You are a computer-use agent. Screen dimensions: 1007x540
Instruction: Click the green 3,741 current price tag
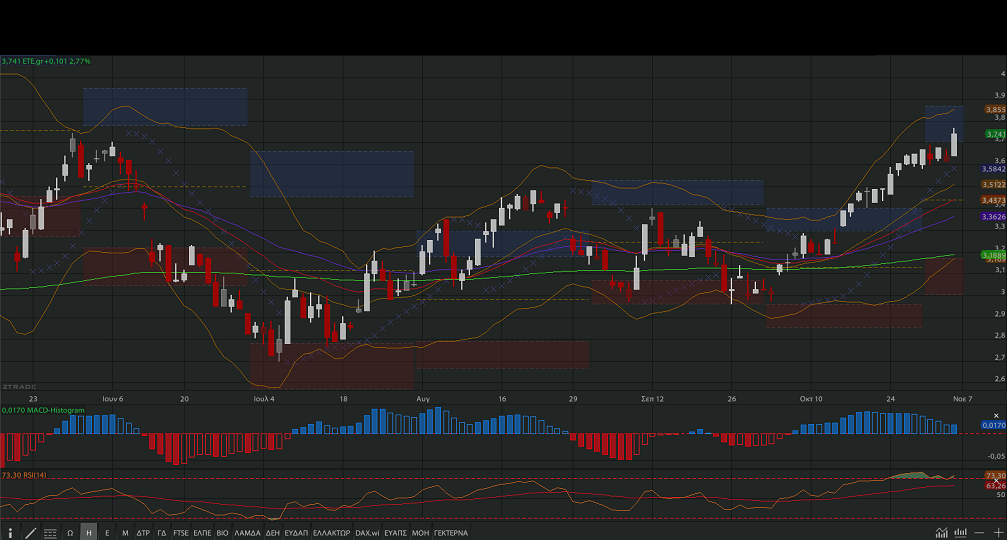coord(996,134)
